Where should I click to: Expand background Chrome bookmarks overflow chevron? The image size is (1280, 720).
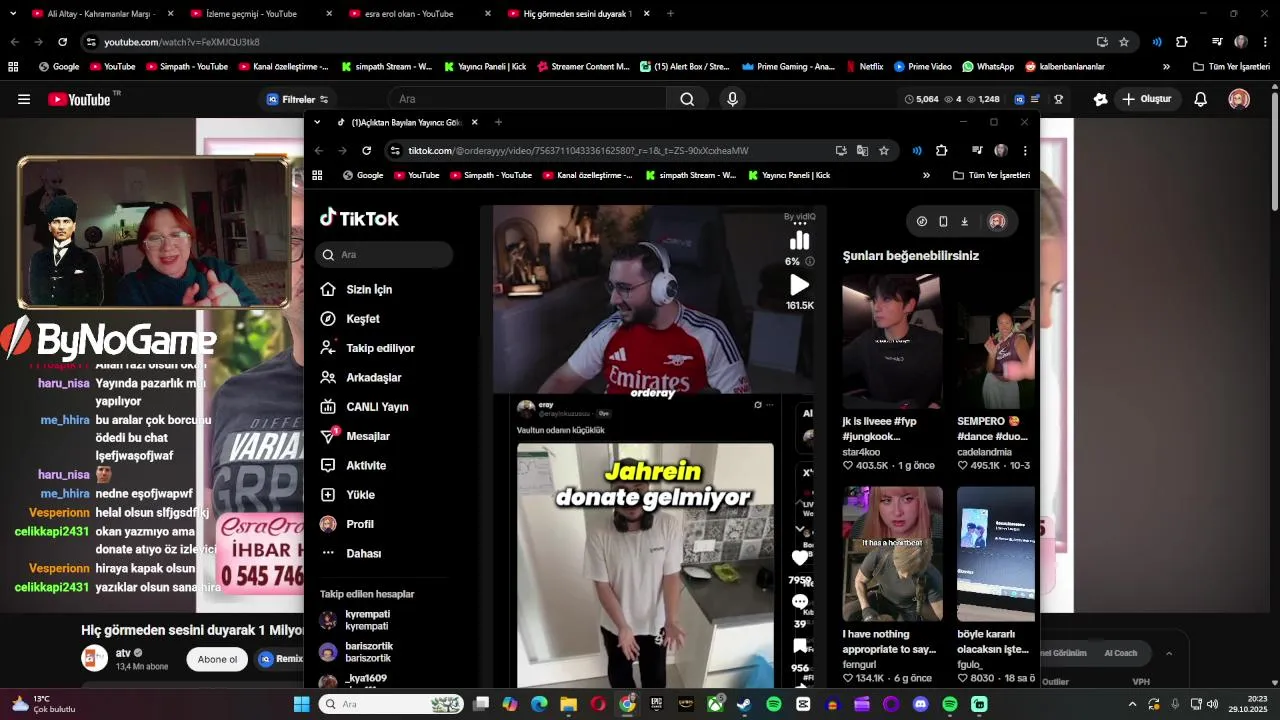(x=1166, y=67)
